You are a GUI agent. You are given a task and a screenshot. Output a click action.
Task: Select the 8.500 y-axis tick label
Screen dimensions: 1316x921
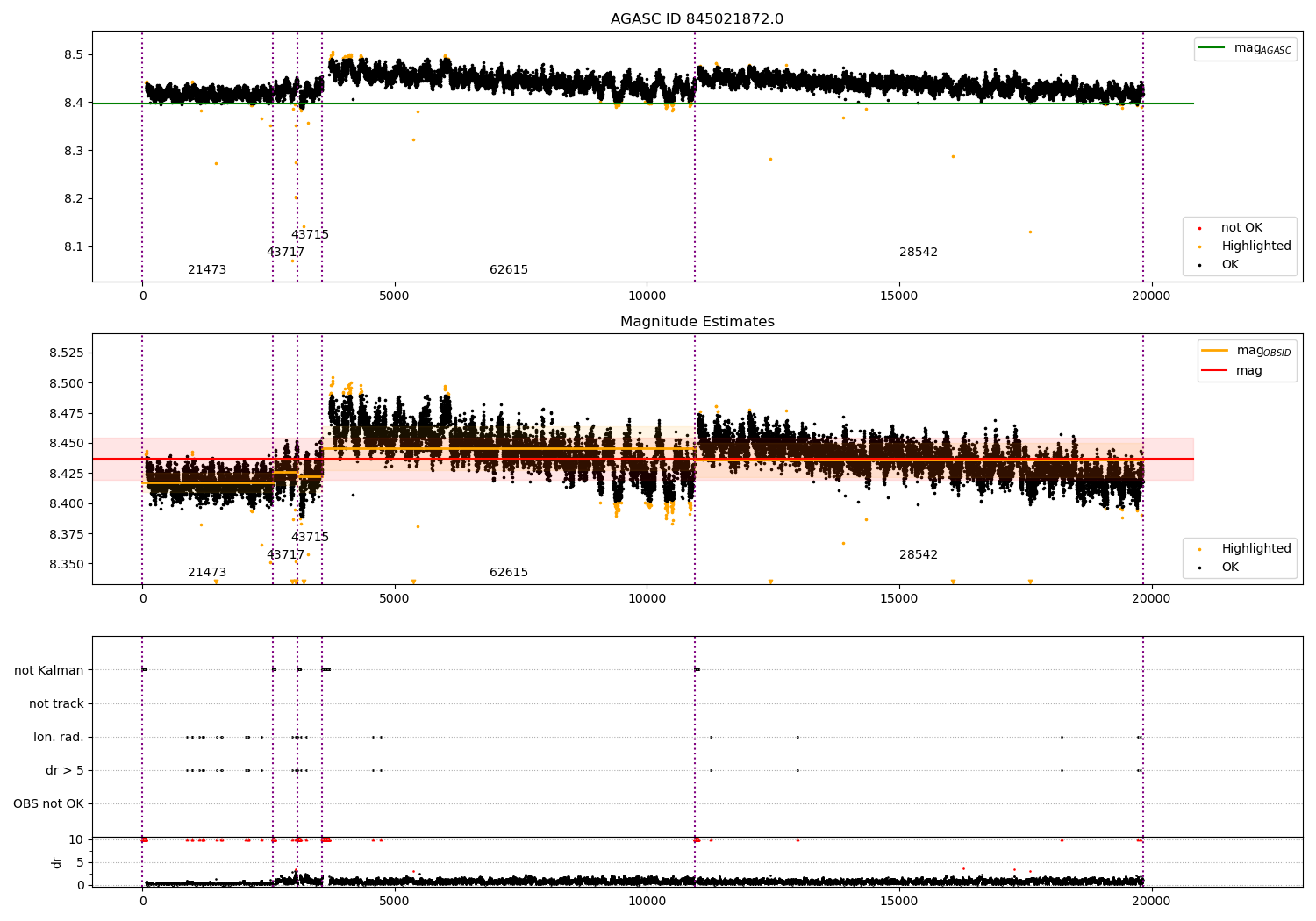(67, 383)
